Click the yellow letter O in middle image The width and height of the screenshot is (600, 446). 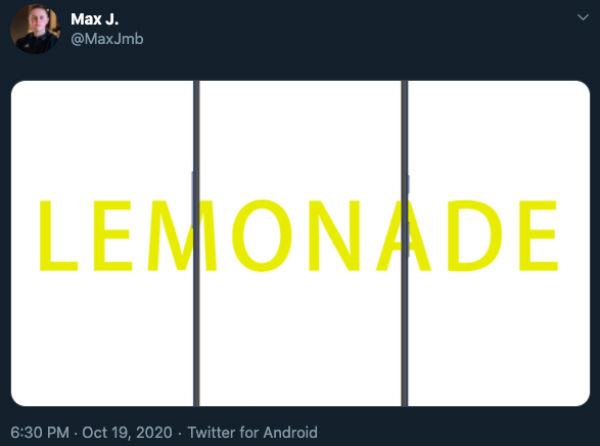[262, 236]
